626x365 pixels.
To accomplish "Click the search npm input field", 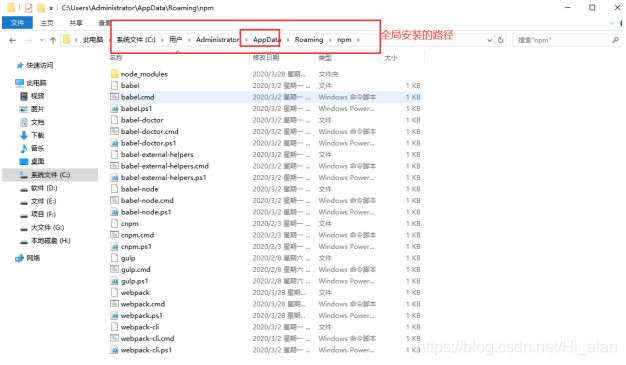I will click(x=563, y=40).
